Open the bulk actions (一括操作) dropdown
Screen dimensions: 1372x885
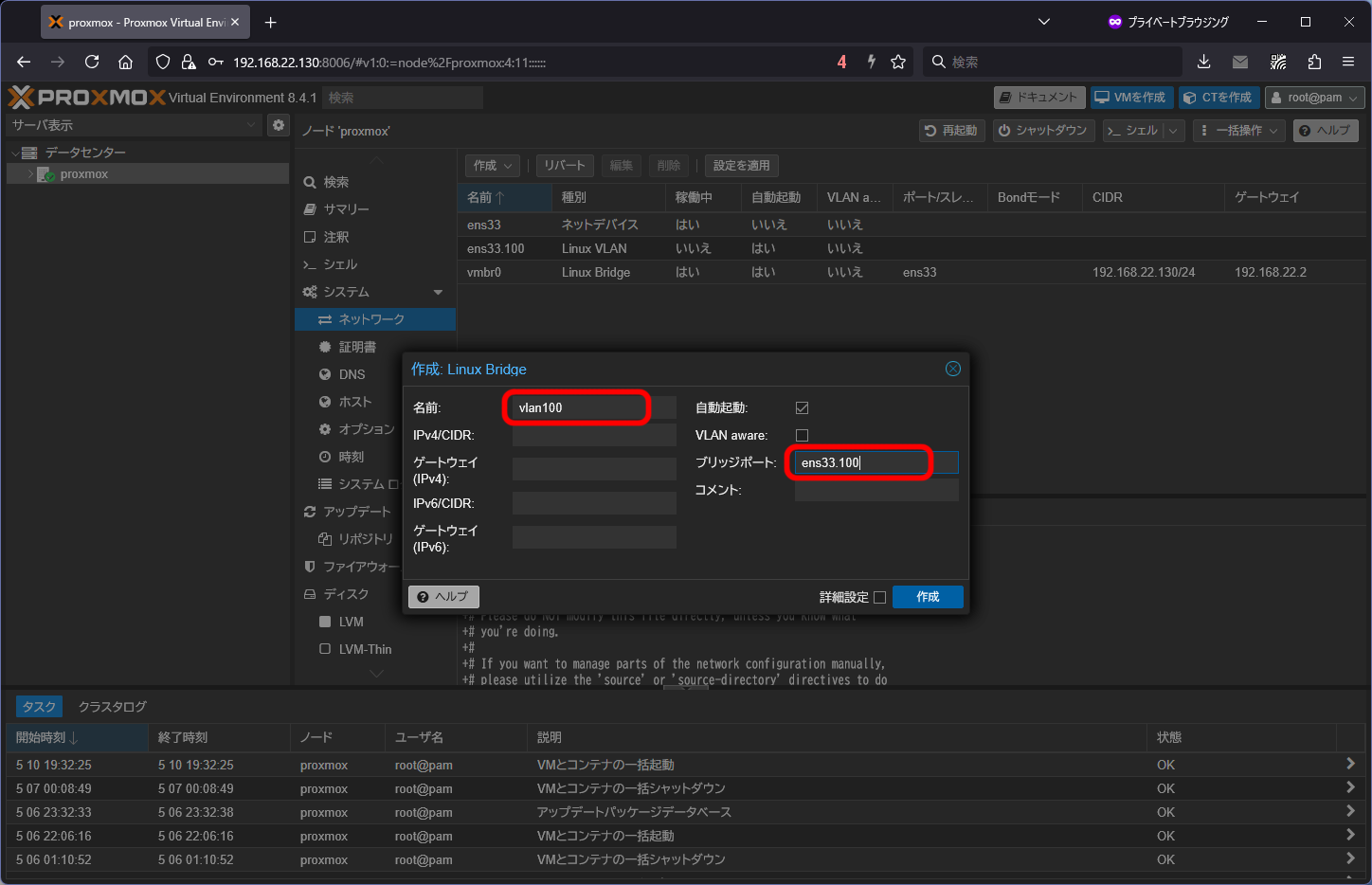point(1239,130)
